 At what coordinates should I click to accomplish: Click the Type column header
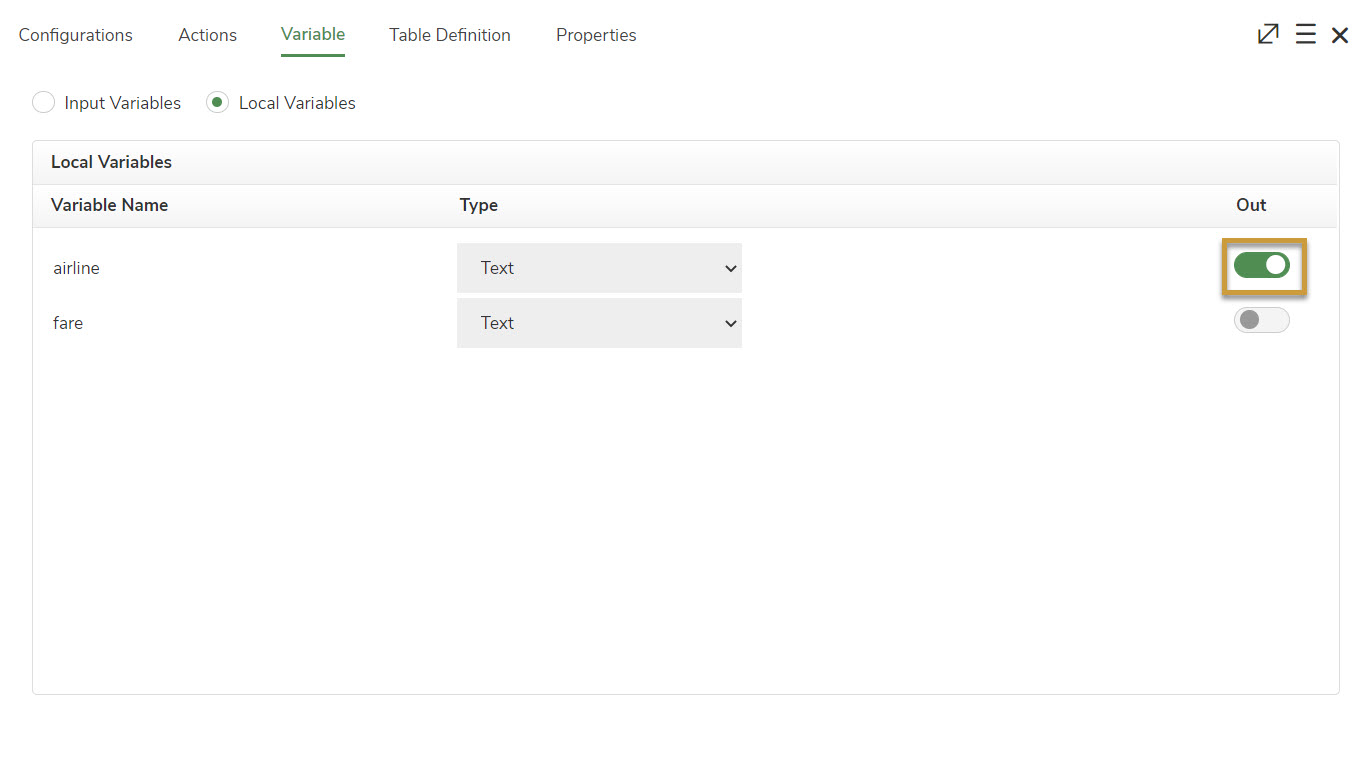tap(479, 205)
